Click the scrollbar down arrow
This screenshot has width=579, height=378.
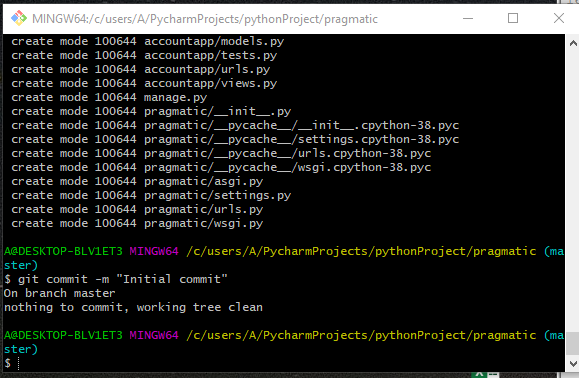(573, 364)
